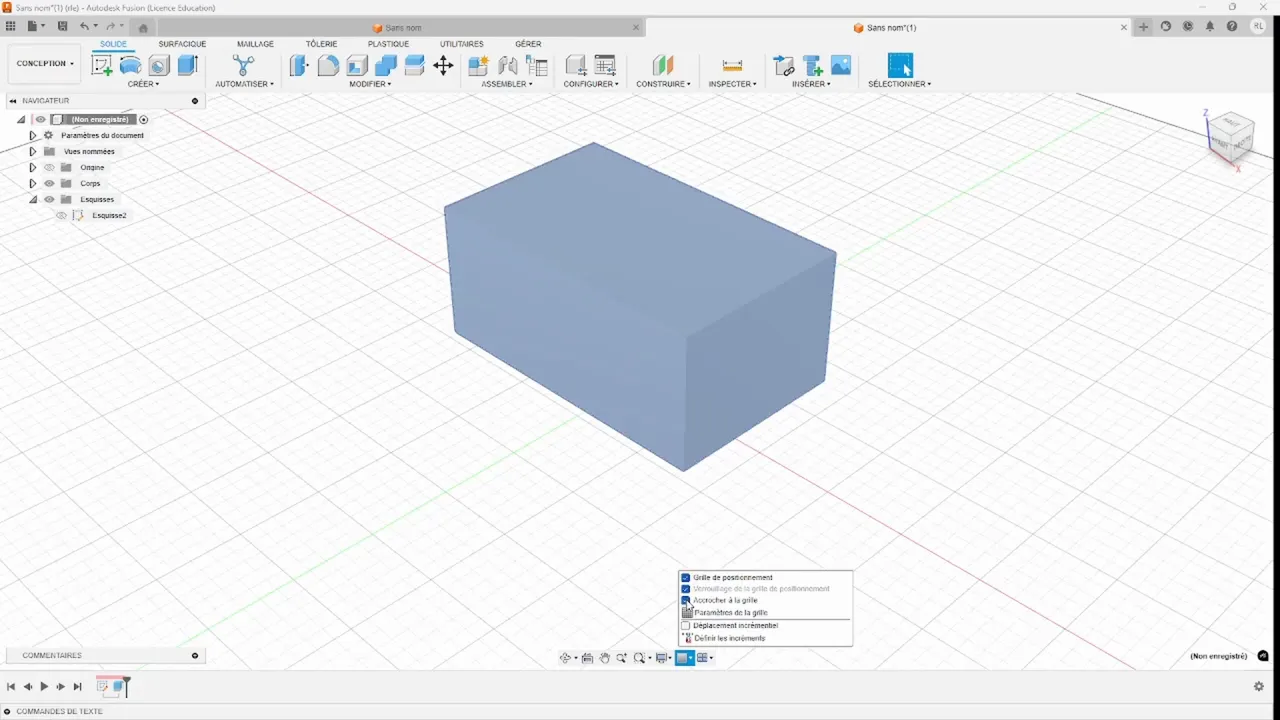Viewport: 1280px width, 720px height.
Task: Open the CRÉER dropdown menu
Action: [143, 84]
